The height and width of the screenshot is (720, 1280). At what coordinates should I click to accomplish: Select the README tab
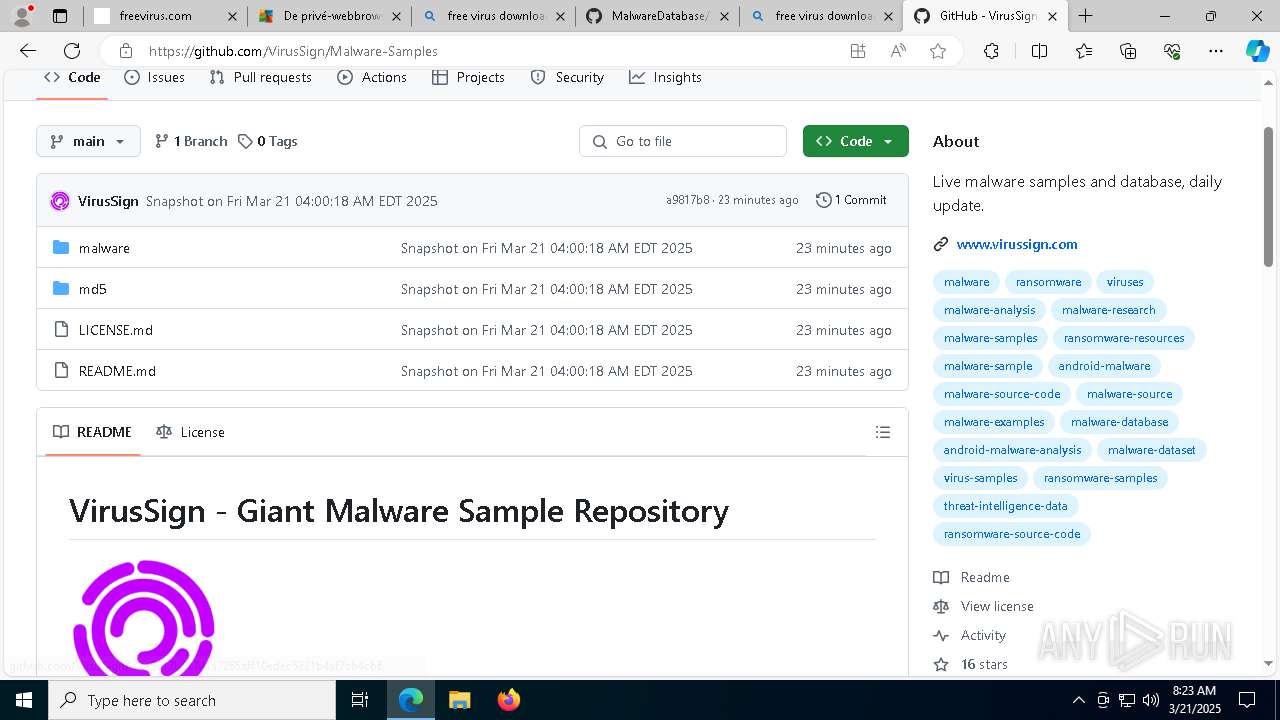[92, 432]
